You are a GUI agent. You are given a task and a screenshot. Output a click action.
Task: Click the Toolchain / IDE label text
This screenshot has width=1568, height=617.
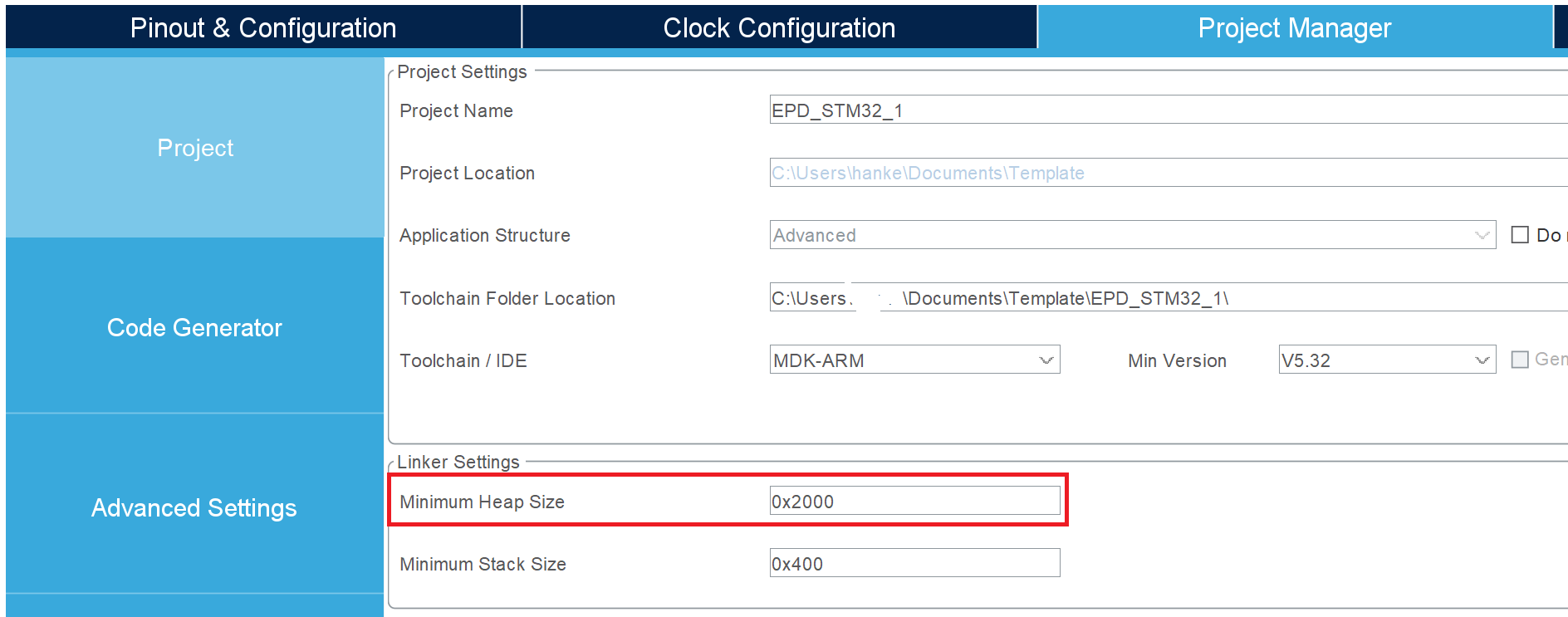click(463, 360)
